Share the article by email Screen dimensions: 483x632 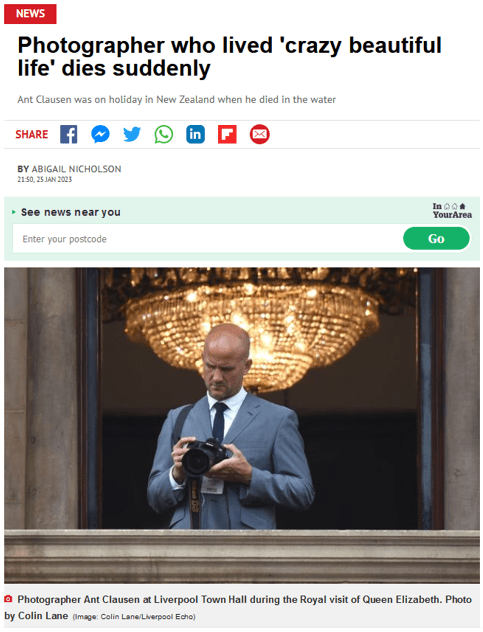[x=259, y=134]
